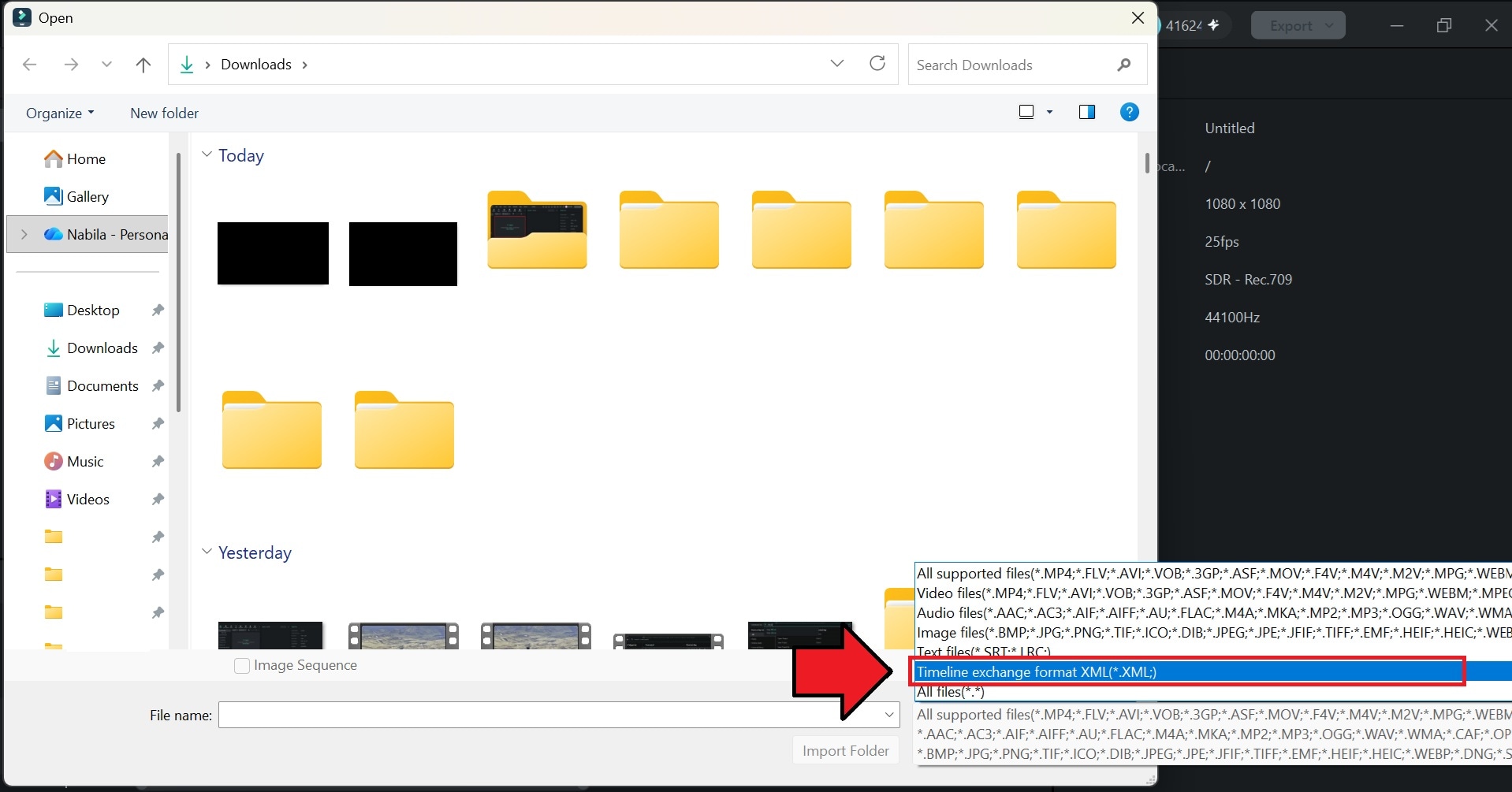Open the recent locations chevron

[x=106, y=65]
